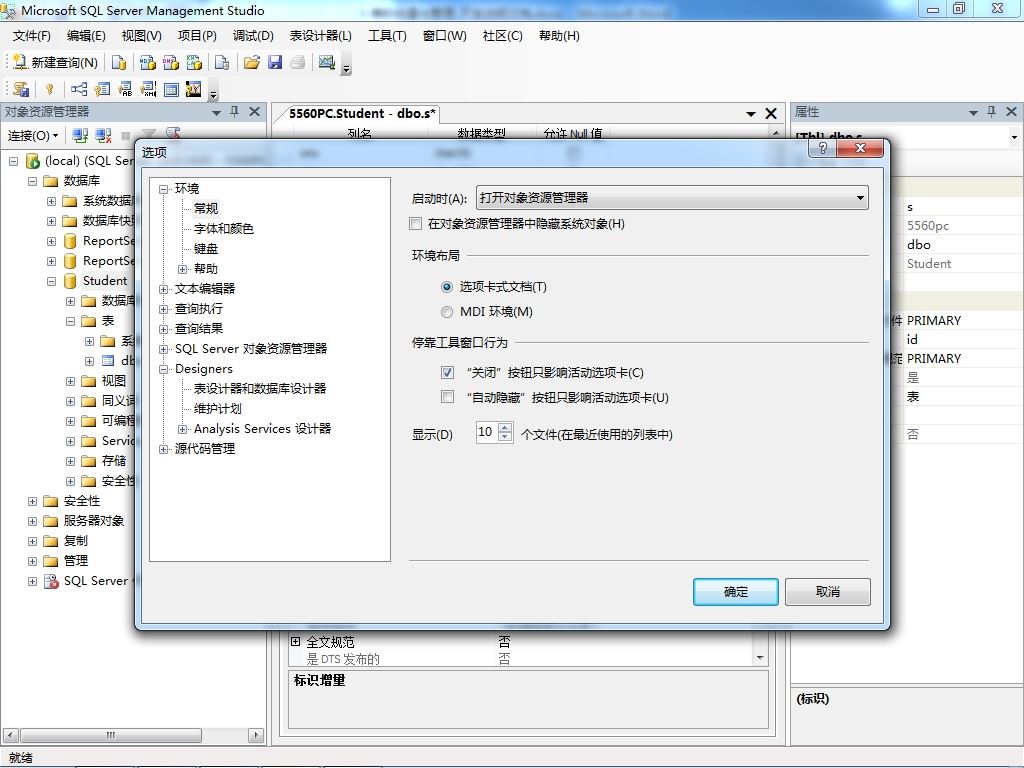Screen dimensions: 1024x768
Task: Select MDI environment radio button
Action: pos(447,312)
